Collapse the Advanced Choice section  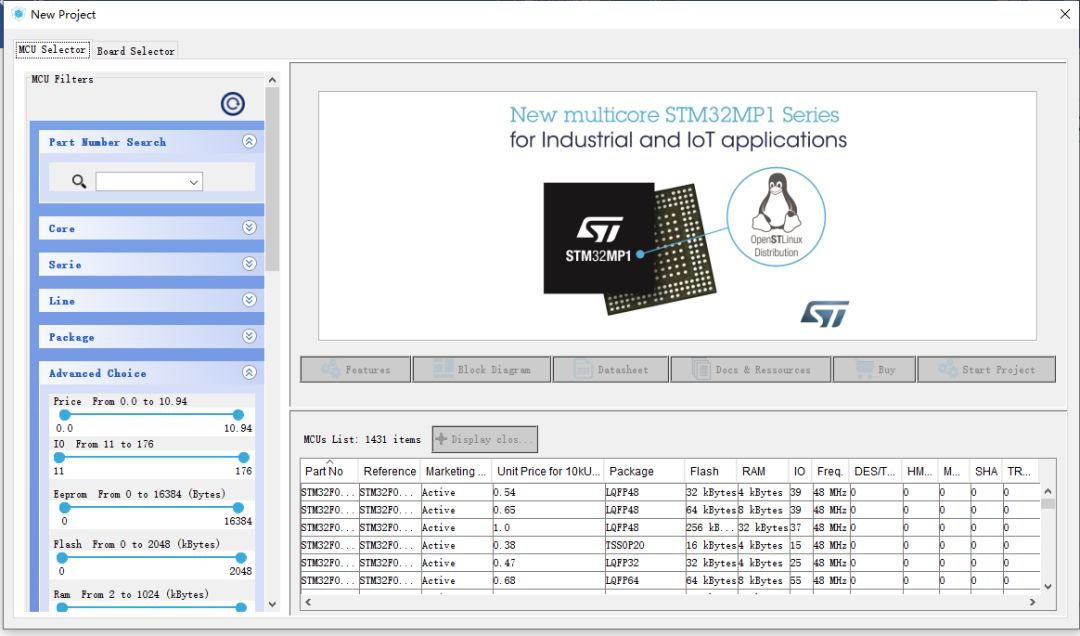[249, 372]
